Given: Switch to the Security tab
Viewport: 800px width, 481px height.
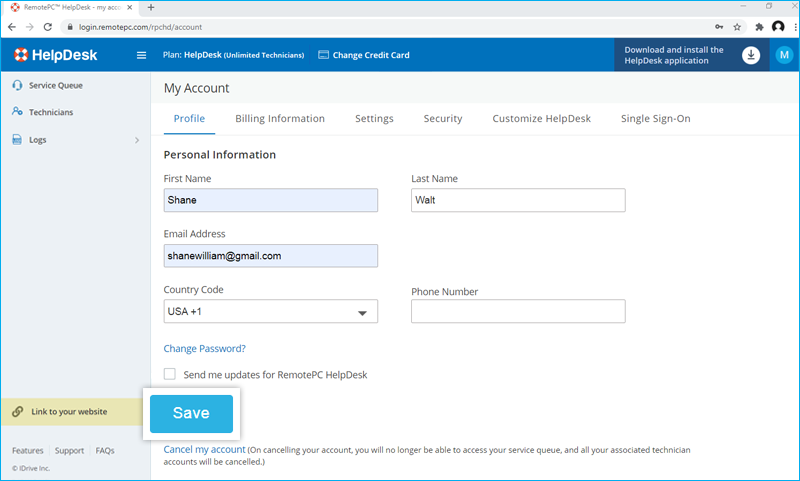Looking at the screenshot, I should pos(442,118).
